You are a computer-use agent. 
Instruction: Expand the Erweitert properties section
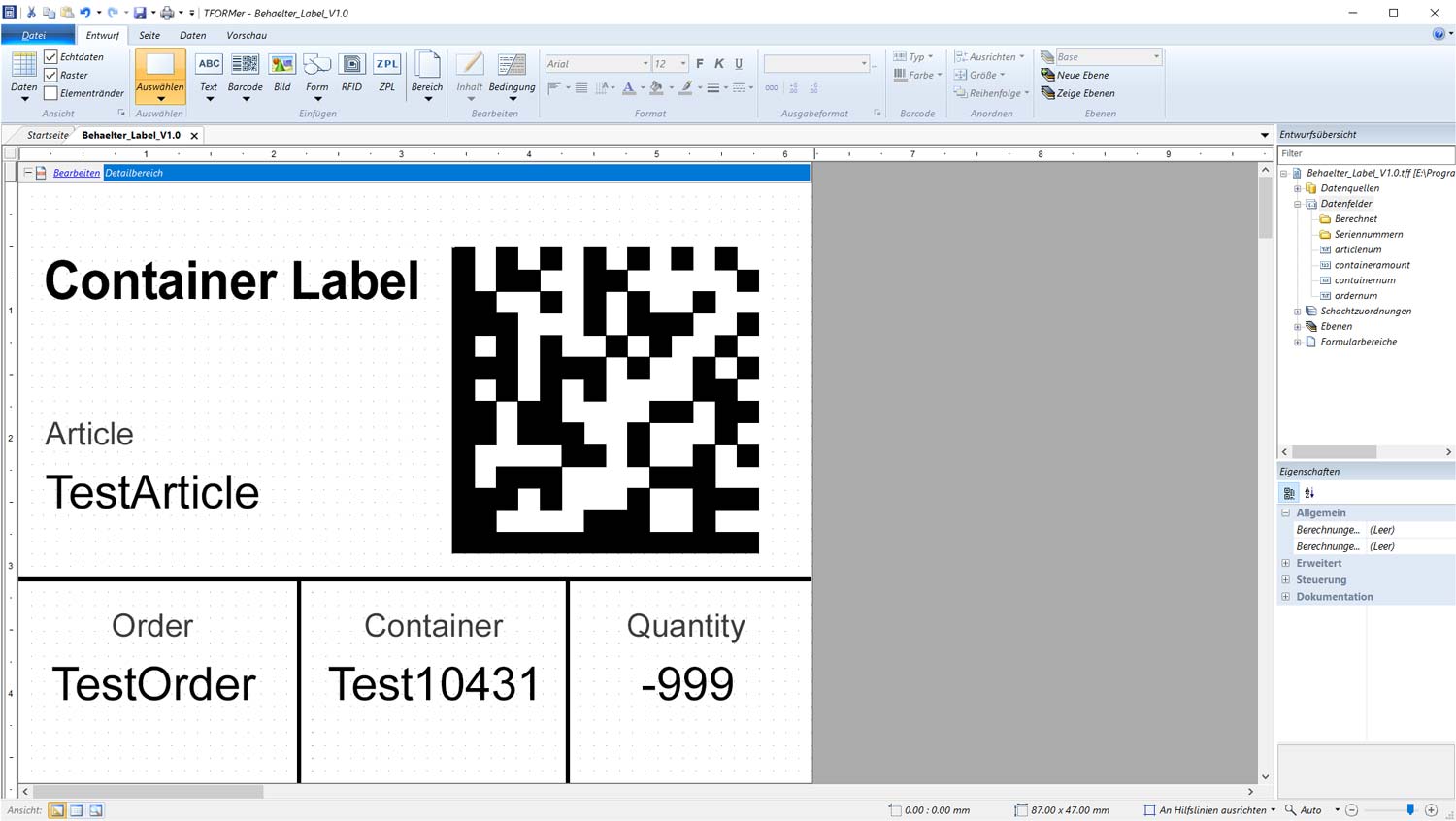point(1286,563)
